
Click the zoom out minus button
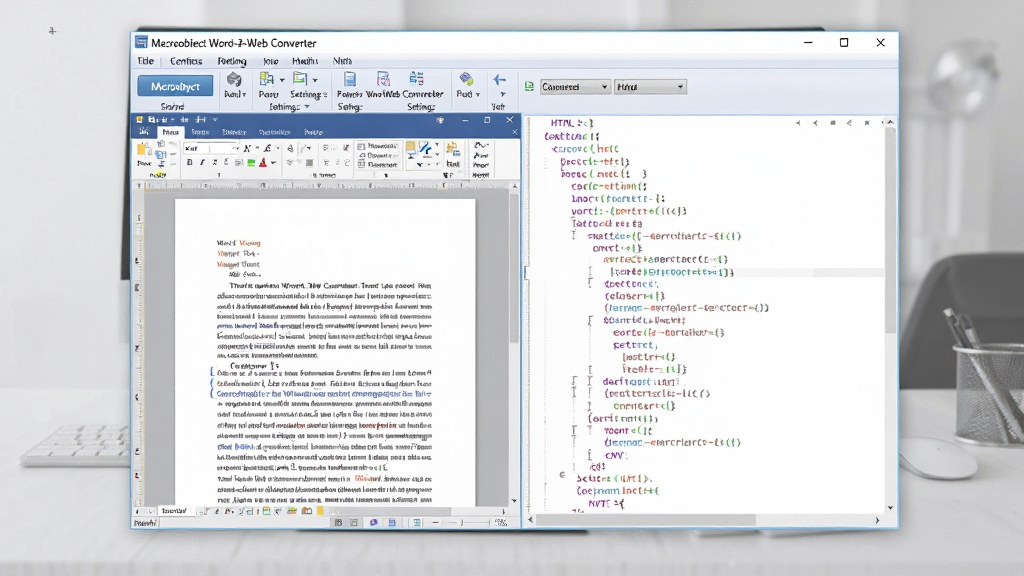(435, 522)
